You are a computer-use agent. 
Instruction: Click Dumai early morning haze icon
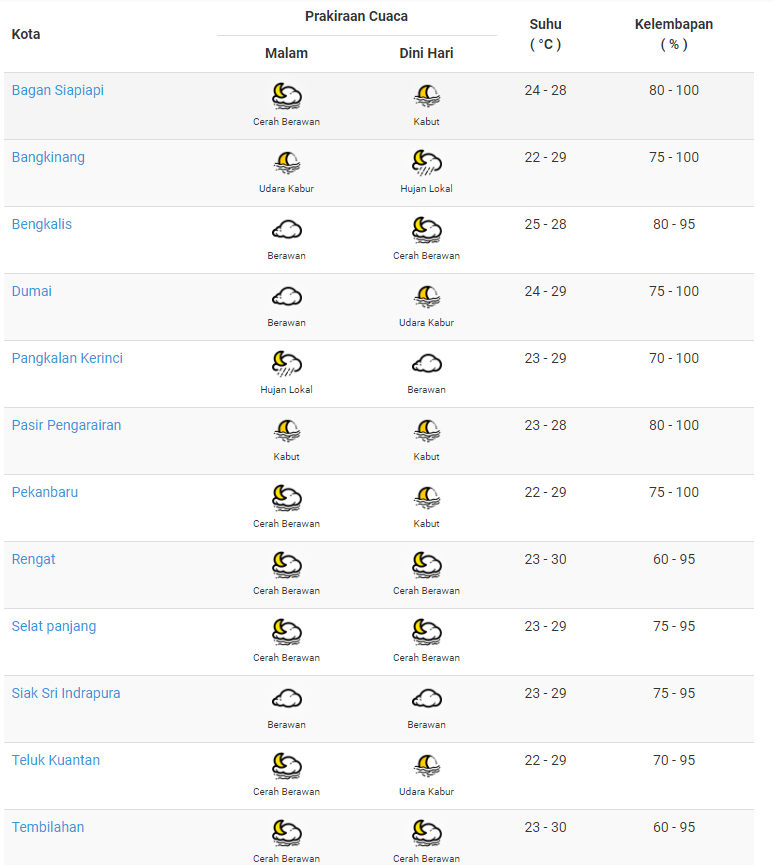coord(427,297)
